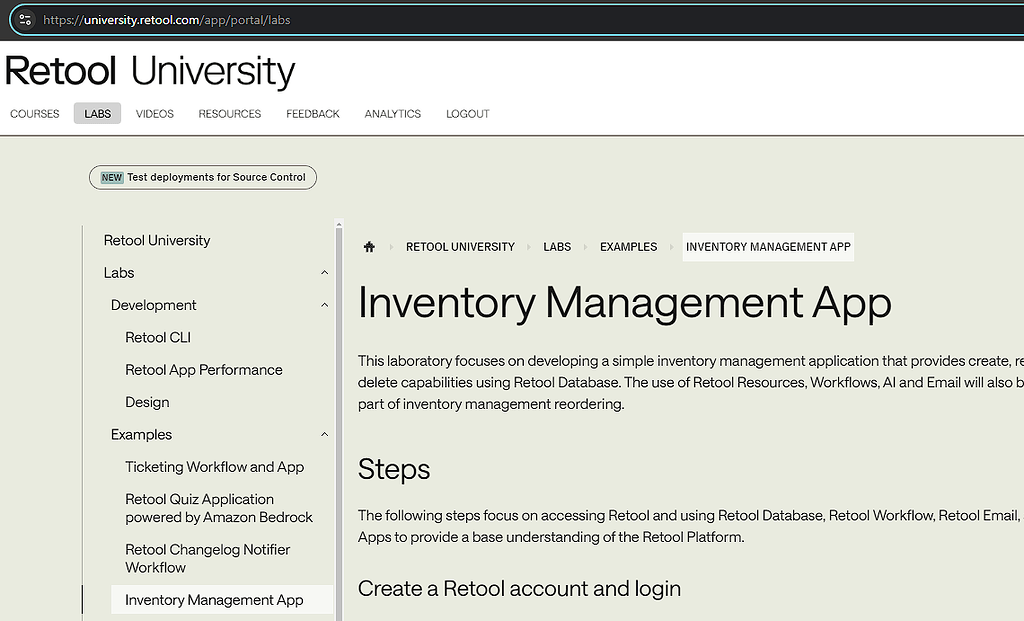Image resolution: width=1024 pixels, height=621 pixels.
Task: Click the sidebar scrollbar up arrow
Action: click(339, 225)
